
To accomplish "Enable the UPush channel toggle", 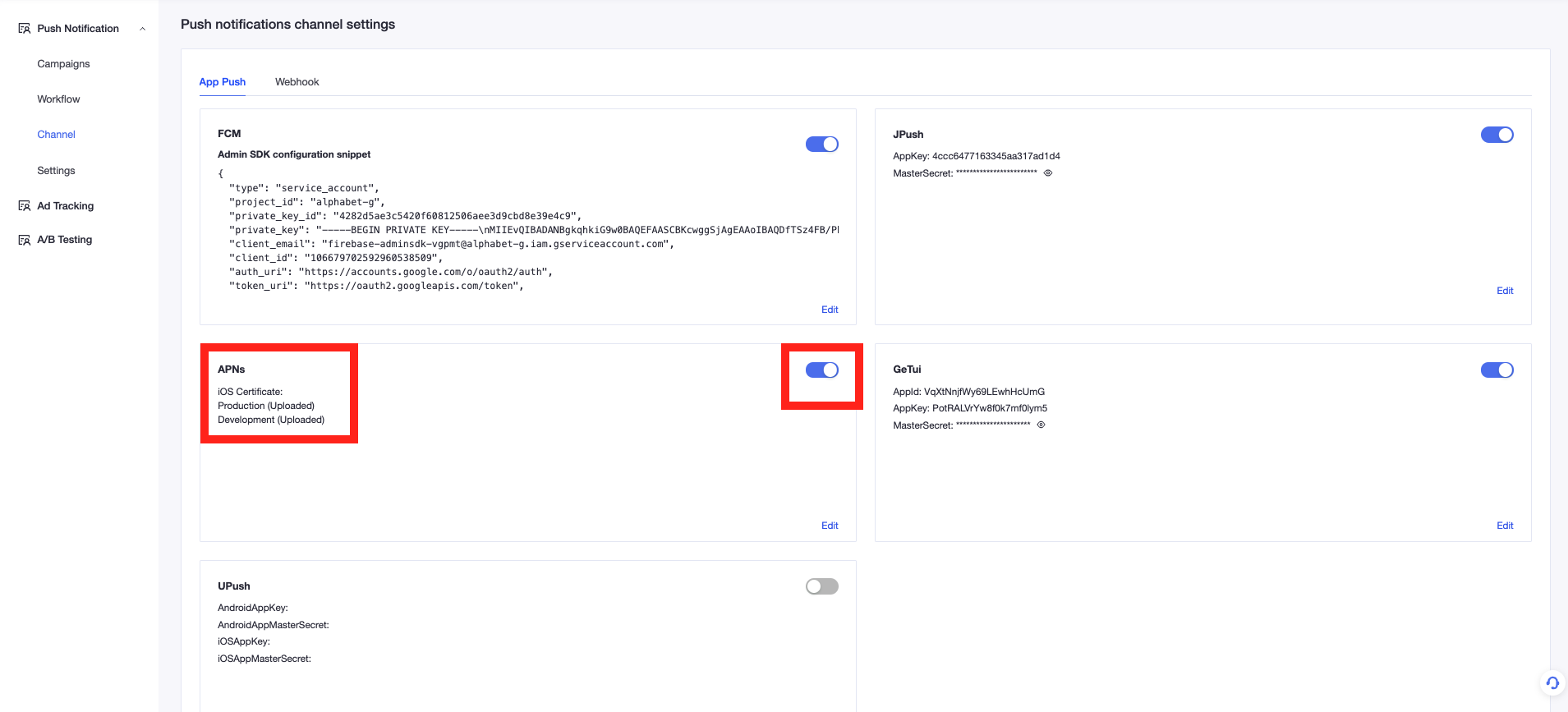I will click(x=822, y=586).
